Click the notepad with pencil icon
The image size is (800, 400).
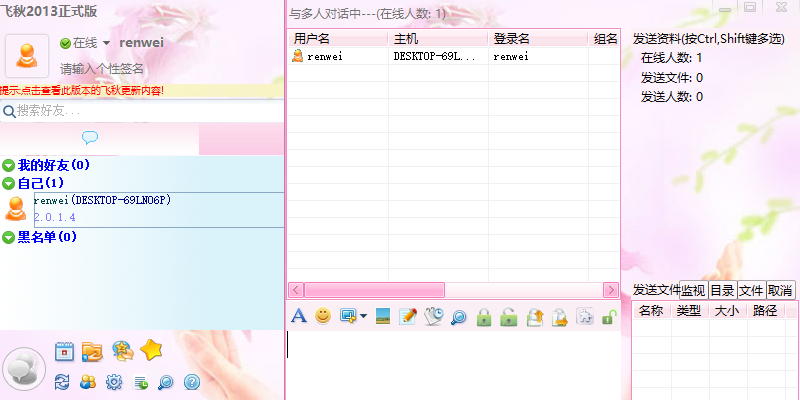tap(408, 316)
